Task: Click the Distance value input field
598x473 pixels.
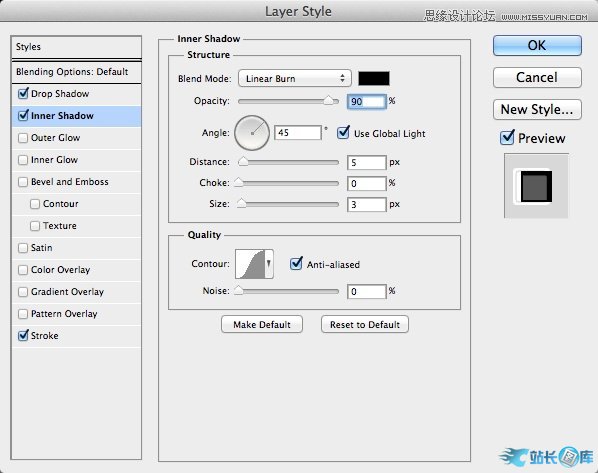Action: 367,162
